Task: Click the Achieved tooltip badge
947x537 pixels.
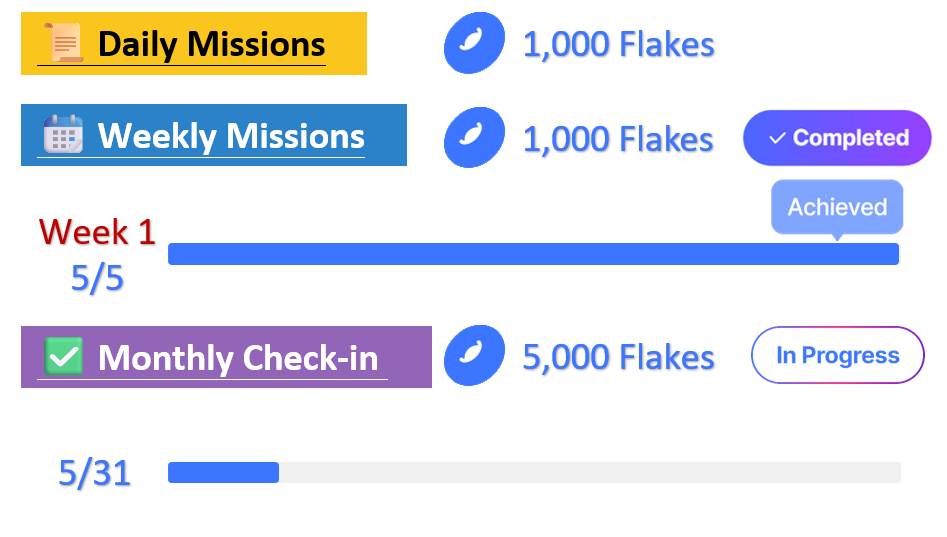Action: pos(837,207)
